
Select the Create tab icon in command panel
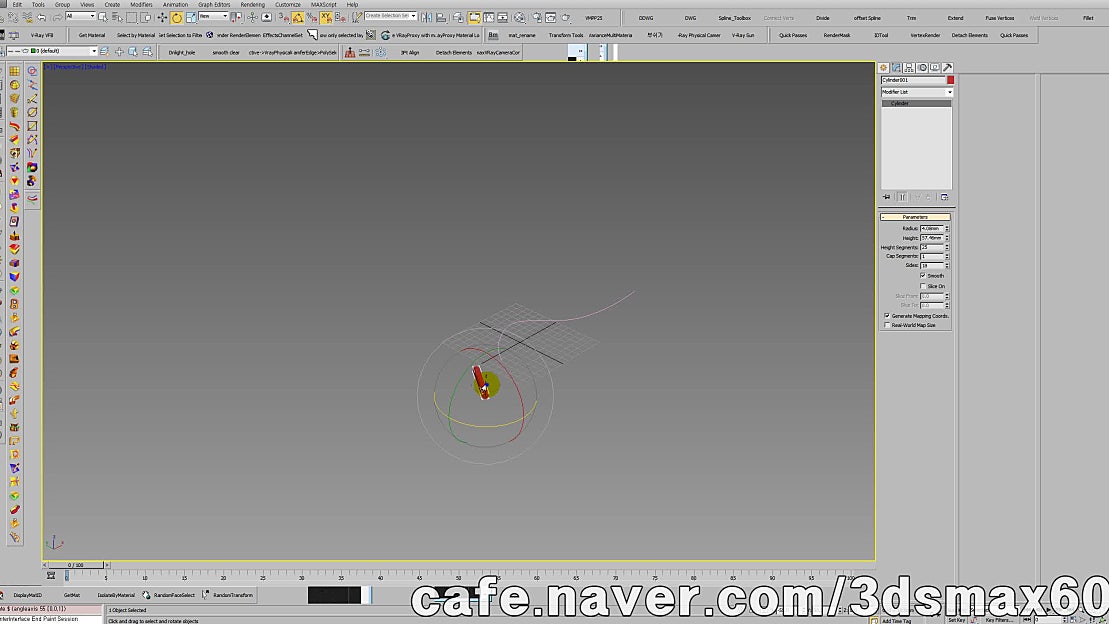[x=883, y=67]
